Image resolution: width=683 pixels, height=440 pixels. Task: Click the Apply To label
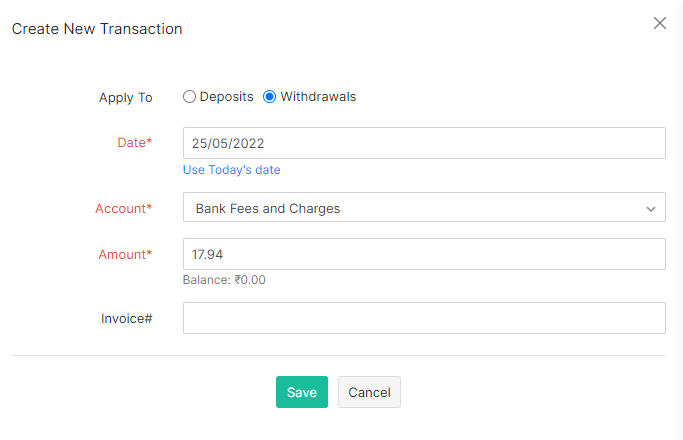(x=126, y=97)
